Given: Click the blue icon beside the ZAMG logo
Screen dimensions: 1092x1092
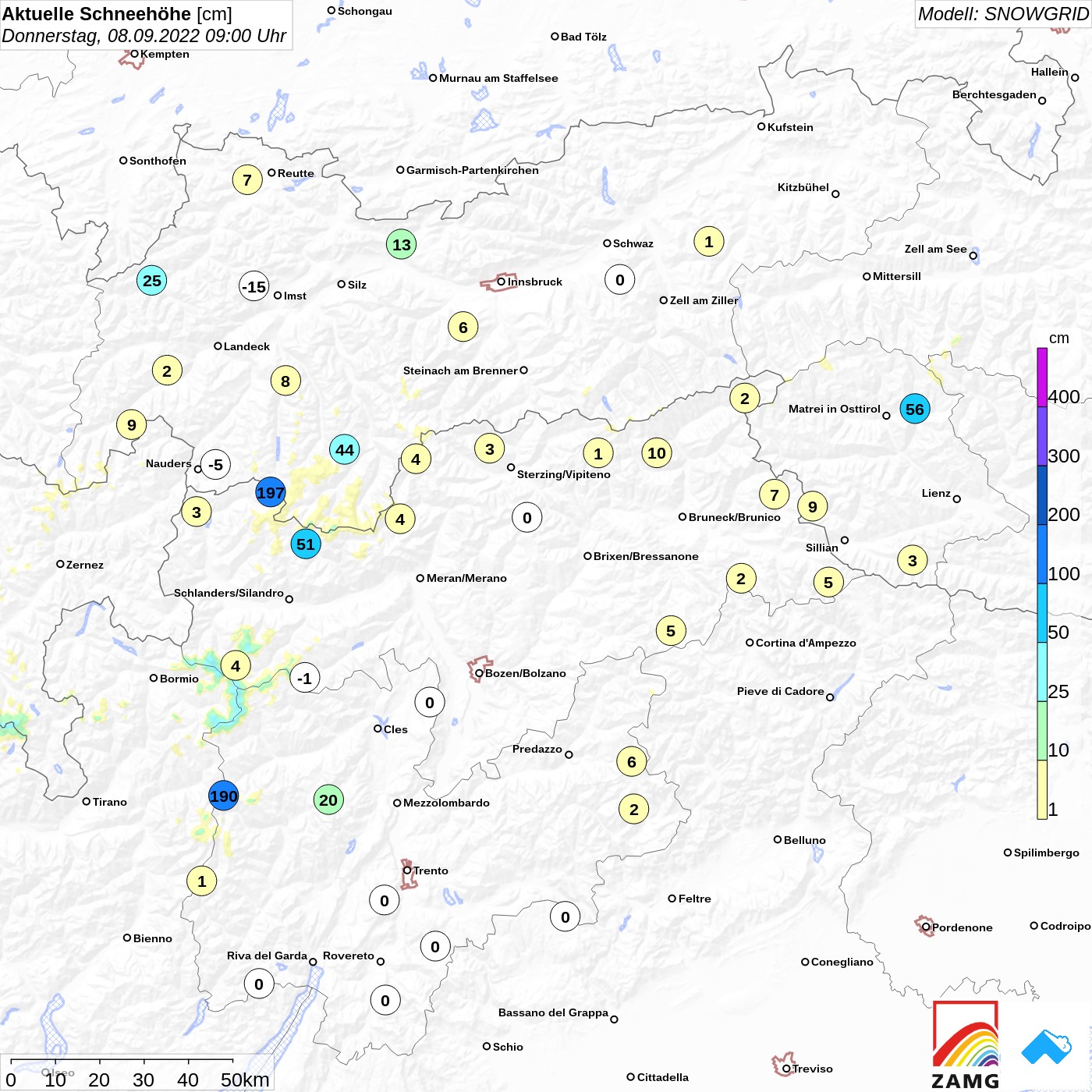Looking at the screenshot, I should coord(1047,1047).
